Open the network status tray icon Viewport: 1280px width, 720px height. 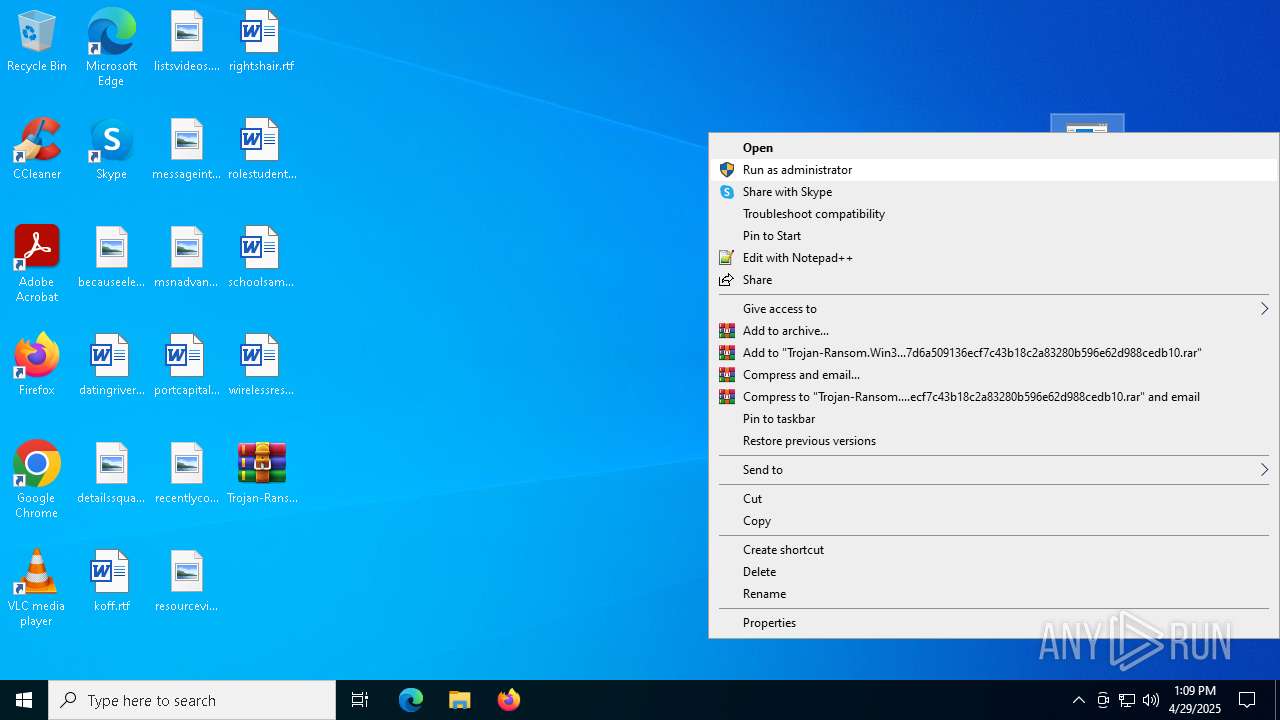click(1127, 700)
